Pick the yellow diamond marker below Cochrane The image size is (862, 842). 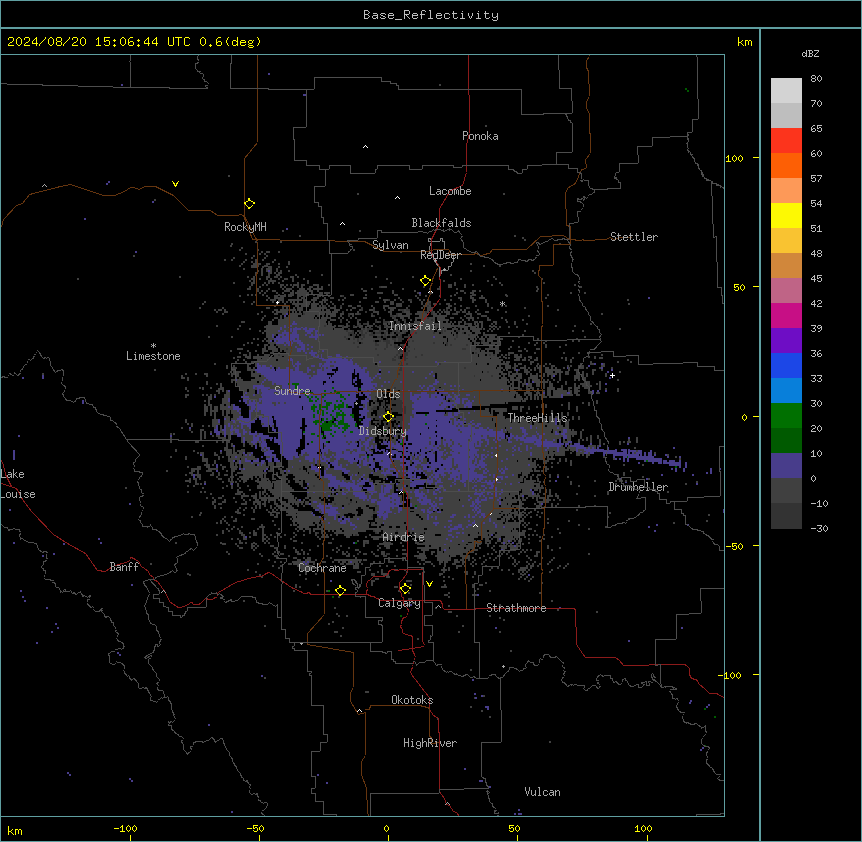(340, 591)
